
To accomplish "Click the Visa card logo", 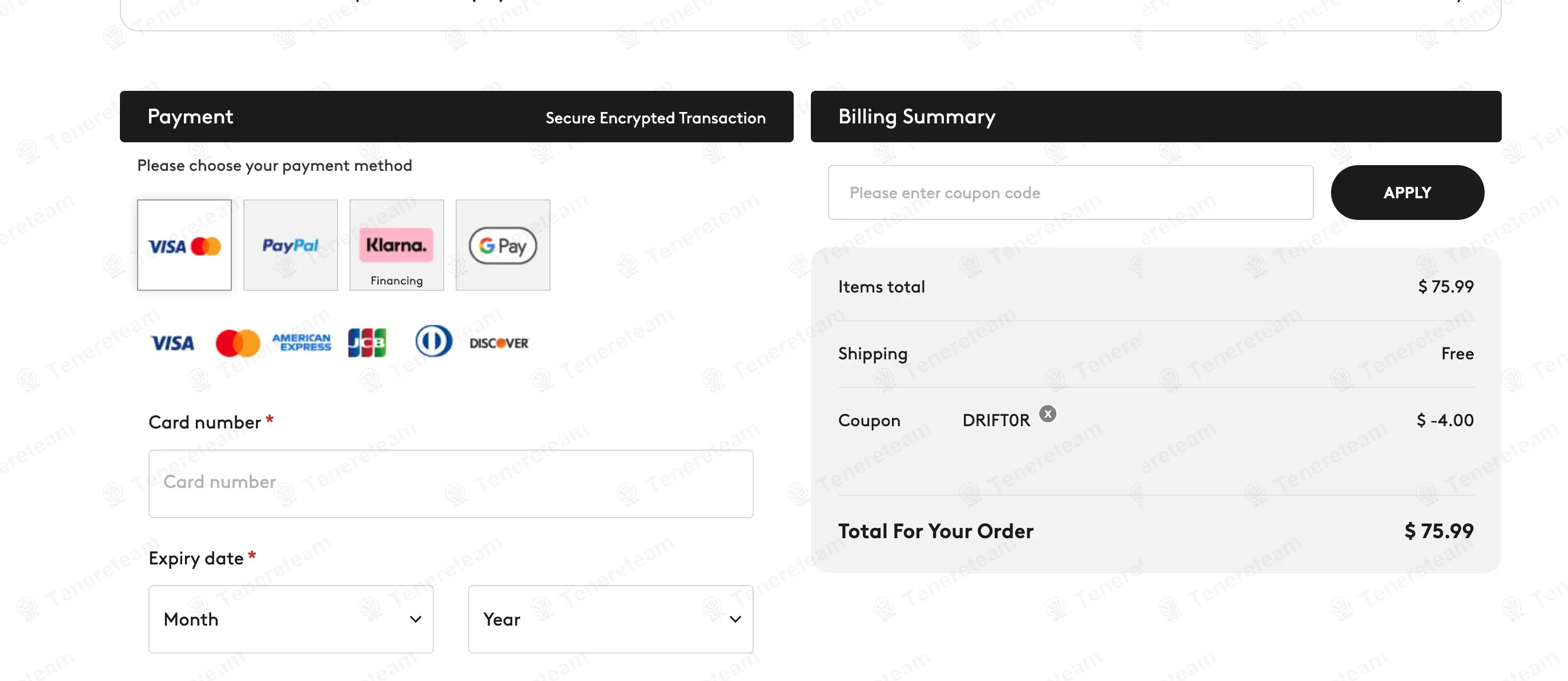I will 172,343.
